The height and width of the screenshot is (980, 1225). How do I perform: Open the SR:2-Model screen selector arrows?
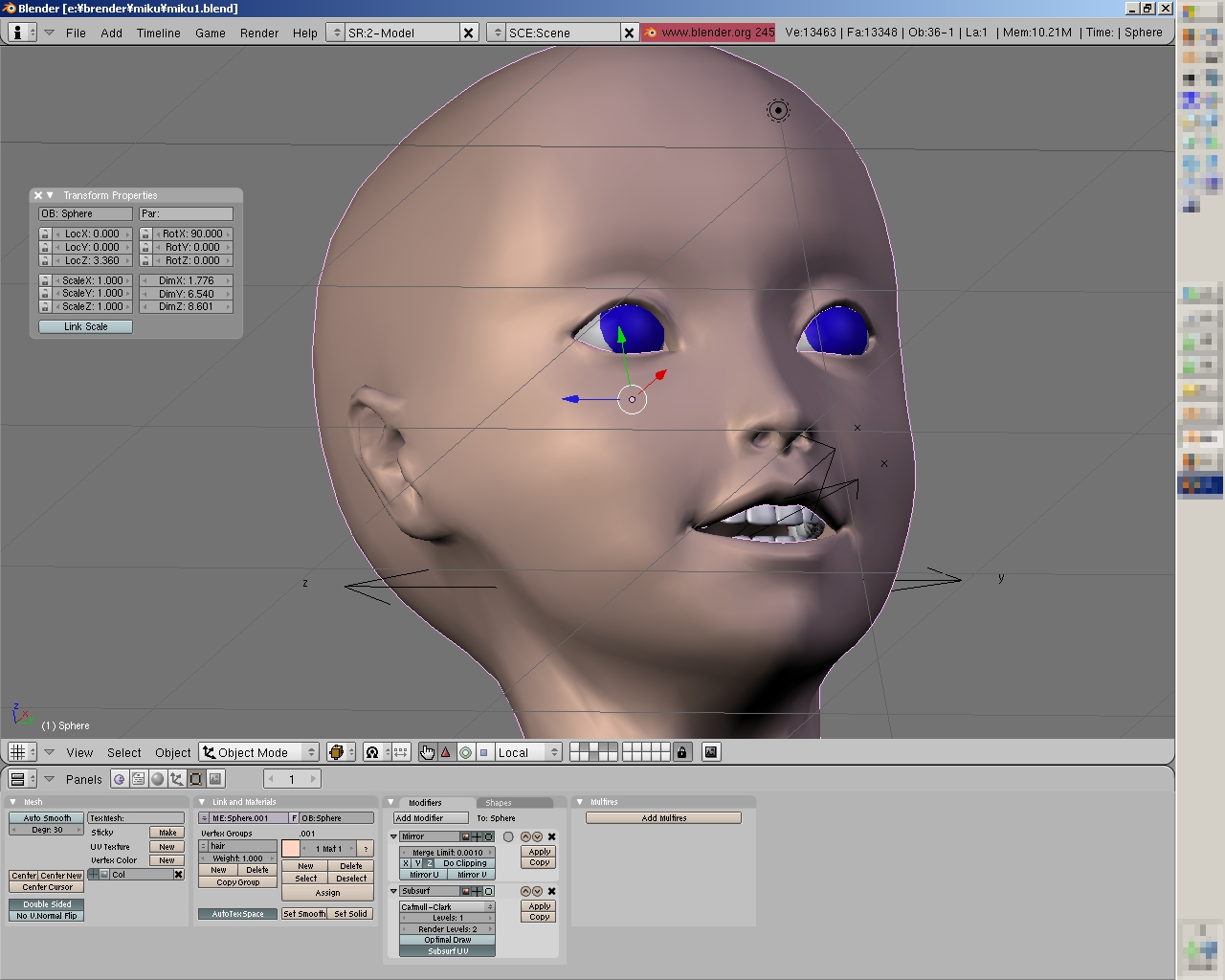click(335, 33)
